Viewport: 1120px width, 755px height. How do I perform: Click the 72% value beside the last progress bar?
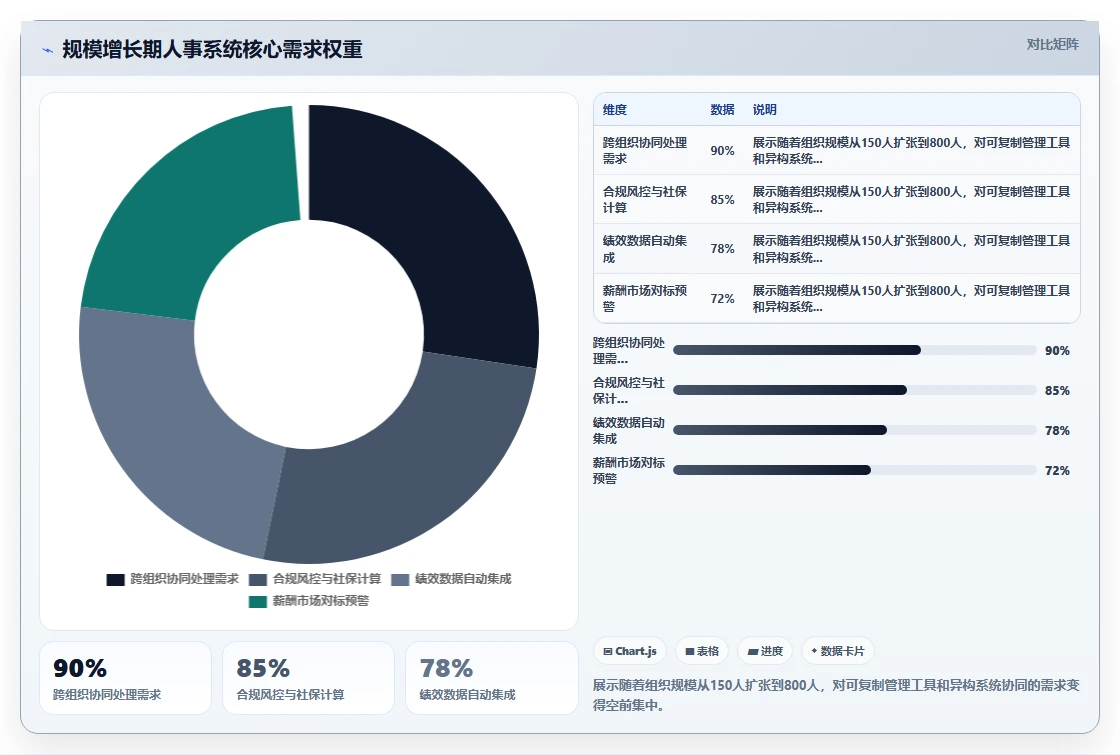[x=1057, y=471]
